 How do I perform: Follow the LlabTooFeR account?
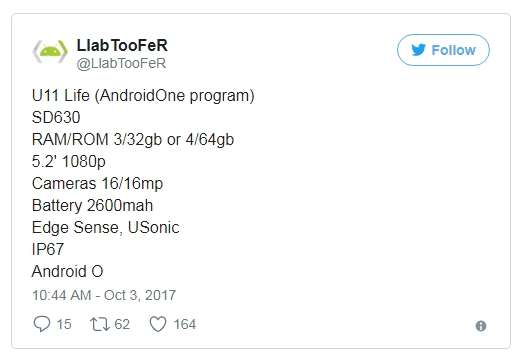coord(443,50)
